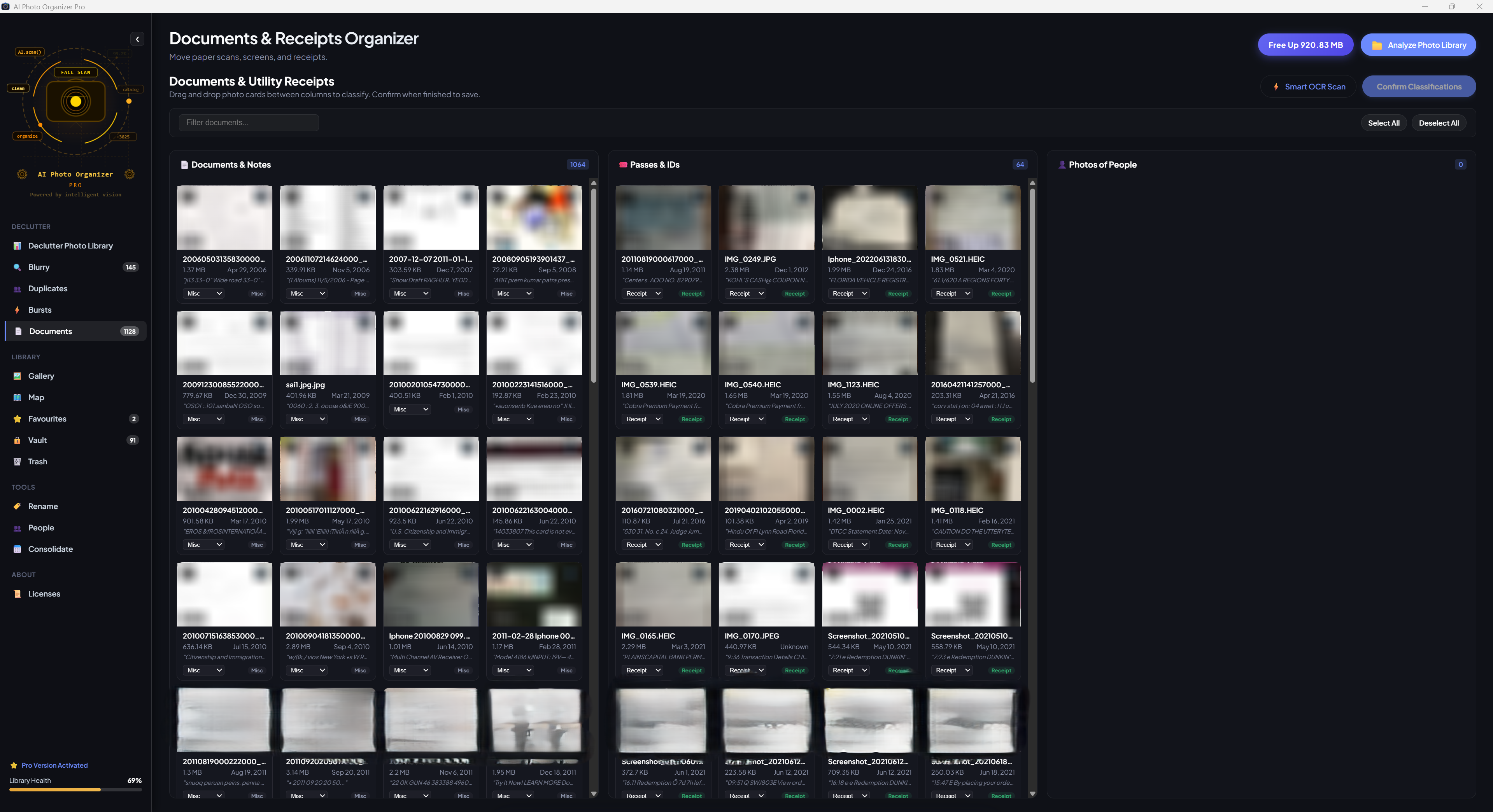Image resolution: width=1493 pixels, height=812 pixels.
Task: Click Free Up 920.83 MB button
Action: tap(1305, 45)
